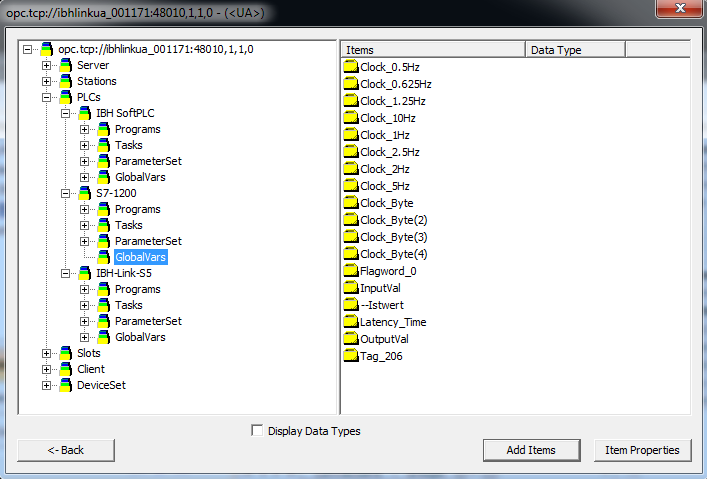Click the Items column header

click(x=433, y=50)
